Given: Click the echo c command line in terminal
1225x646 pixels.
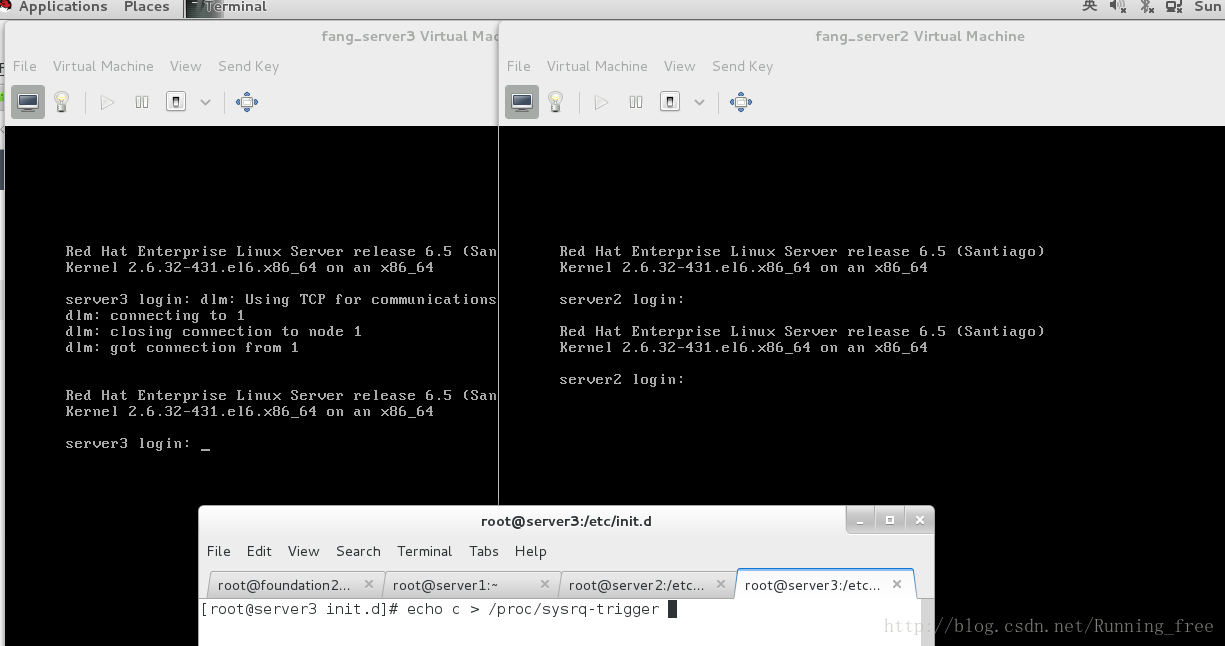Looking at the screenshot, I should pos(533,609).
